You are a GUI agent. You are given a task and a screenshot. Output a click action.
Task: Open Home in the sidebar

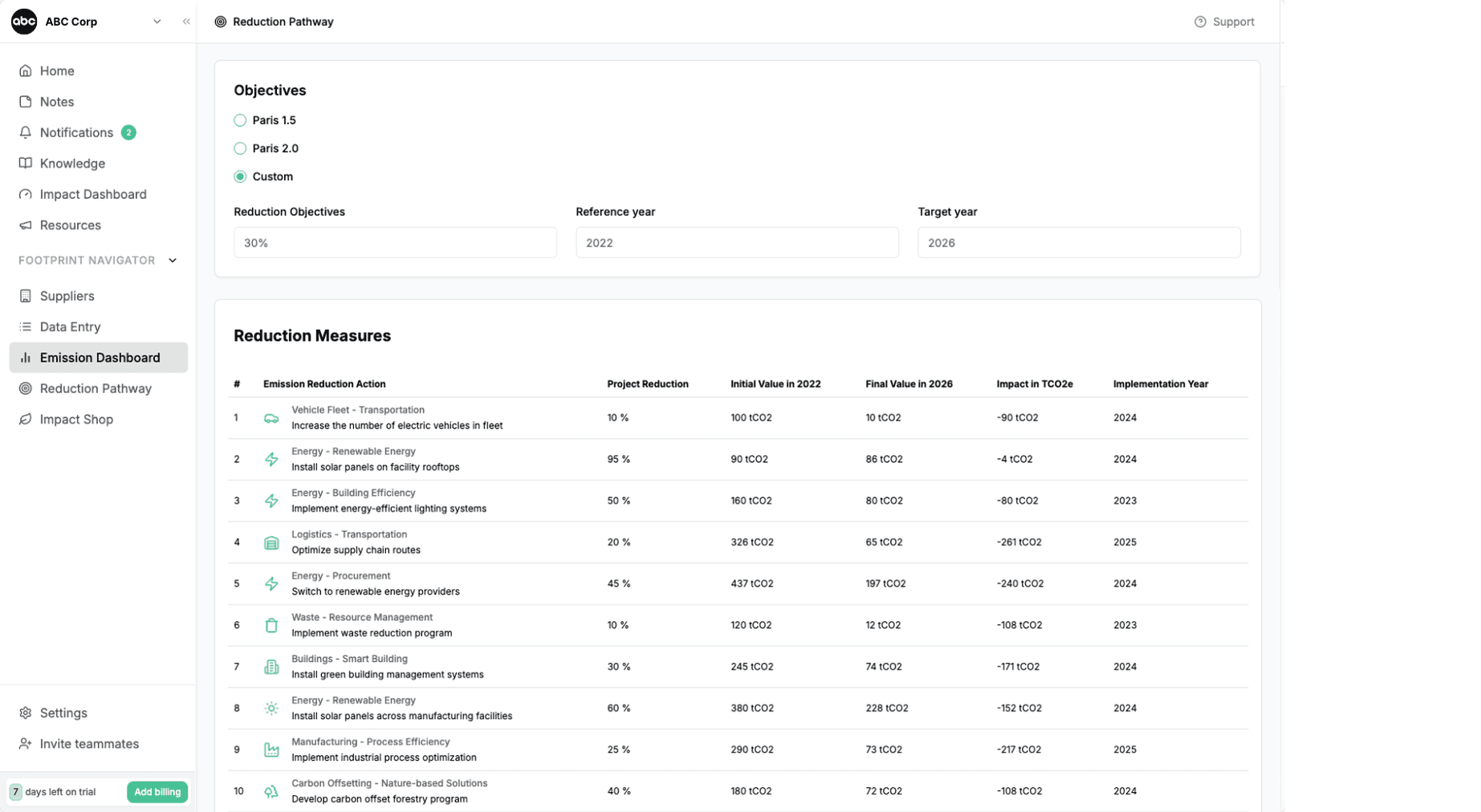[x=99, y=71]
